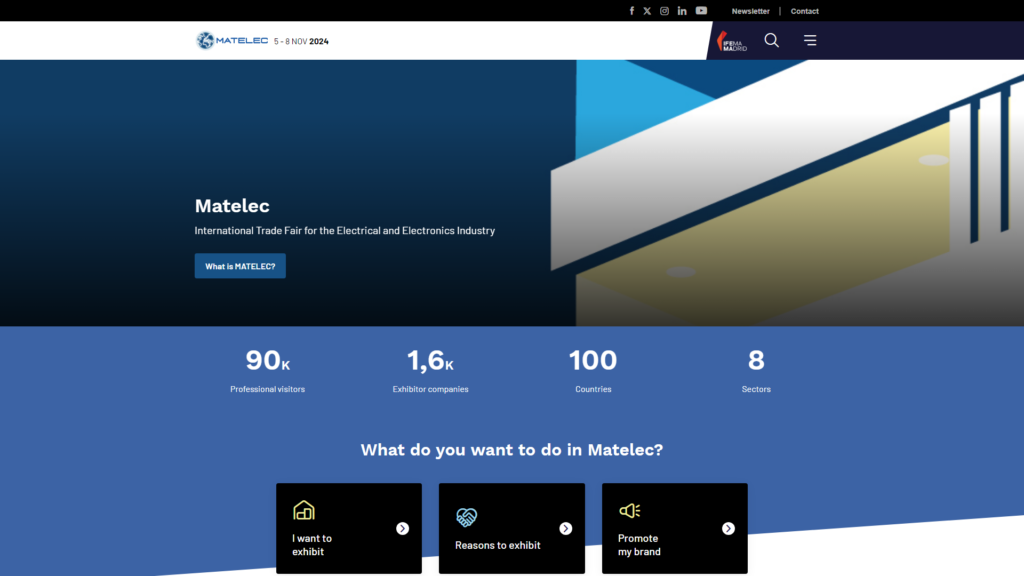Click the Matelec hero heading

tap(232, 206)
